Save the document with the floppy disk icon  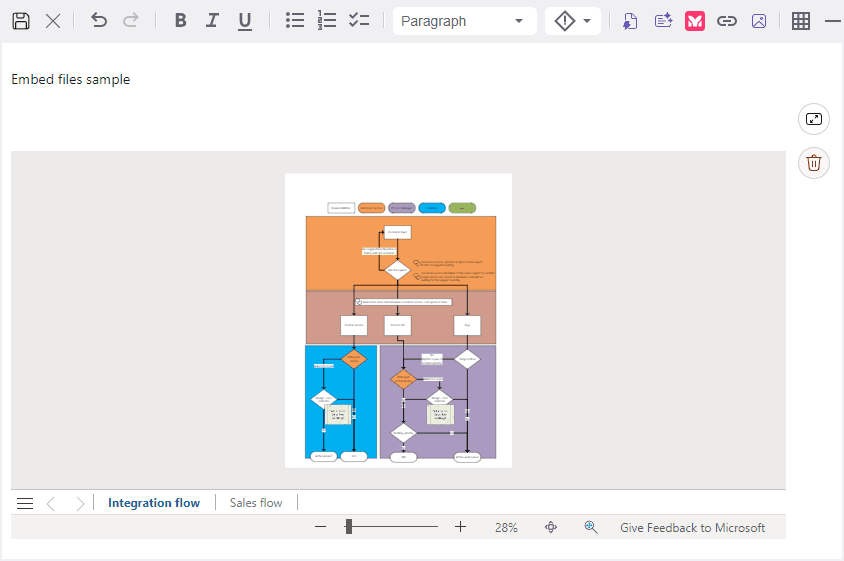(21, 21)
